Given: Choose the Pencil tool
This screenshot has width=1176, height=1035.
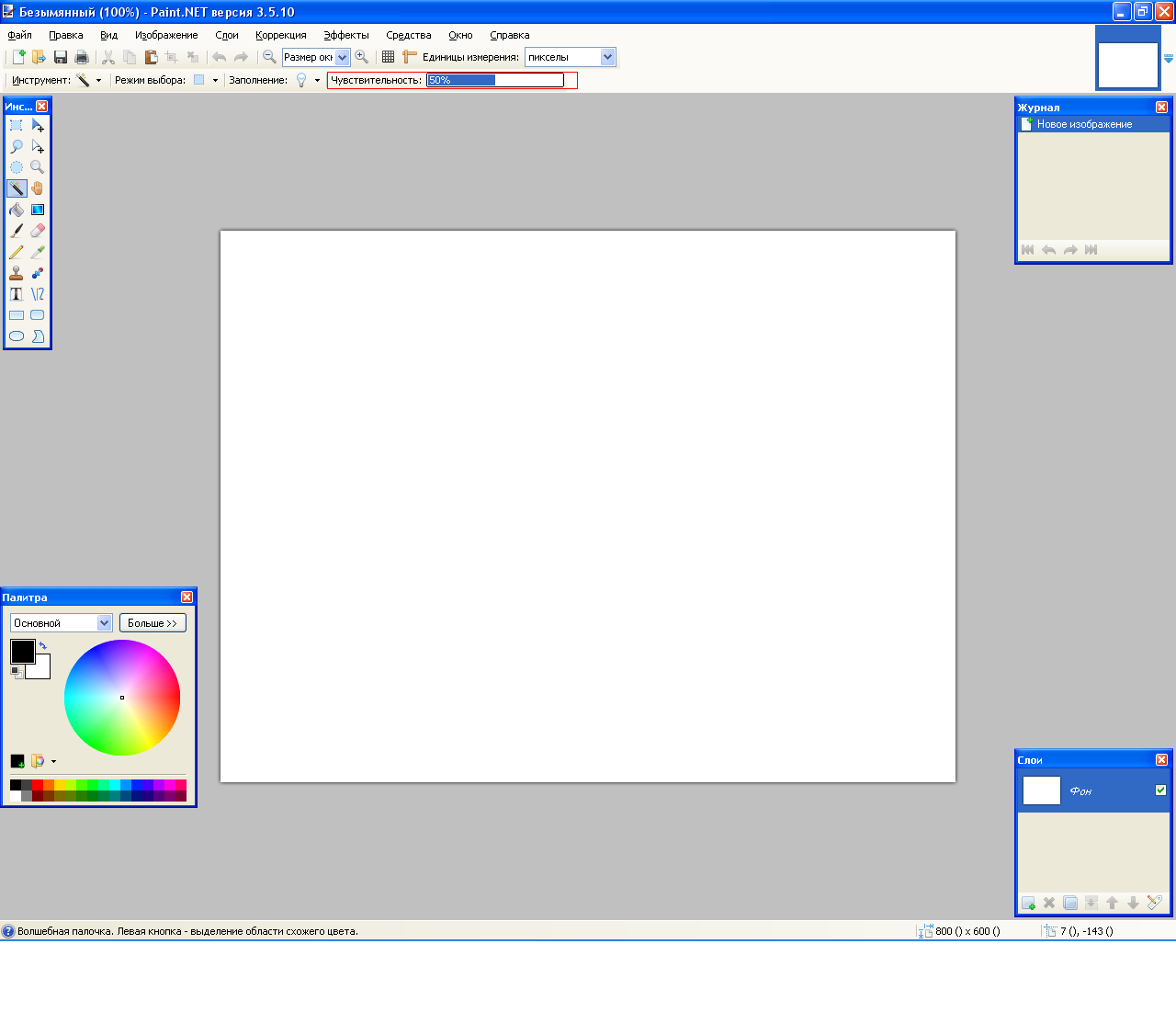Looking at the screenshot, I should (x=17, y=252).
